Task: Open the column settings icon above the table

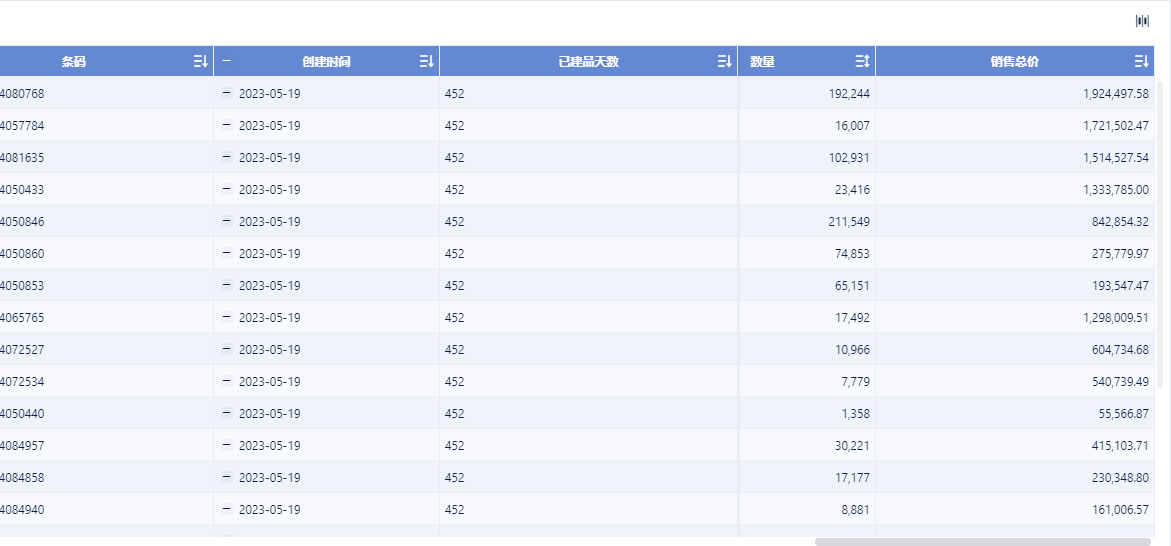Action: coord(1142,21)
